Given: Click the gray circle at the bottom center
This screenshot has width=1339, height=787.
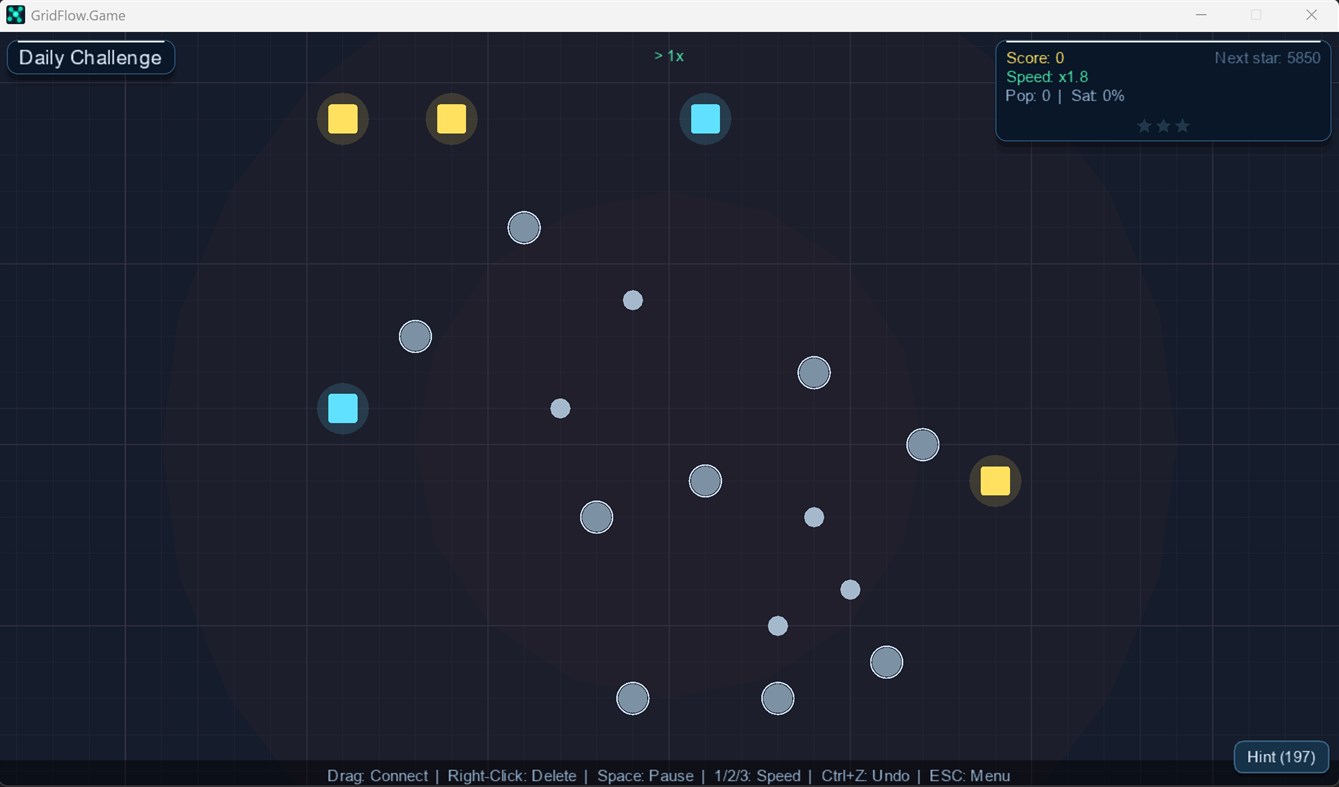Looking at the screenshot, I should click(x=632, y=698).
